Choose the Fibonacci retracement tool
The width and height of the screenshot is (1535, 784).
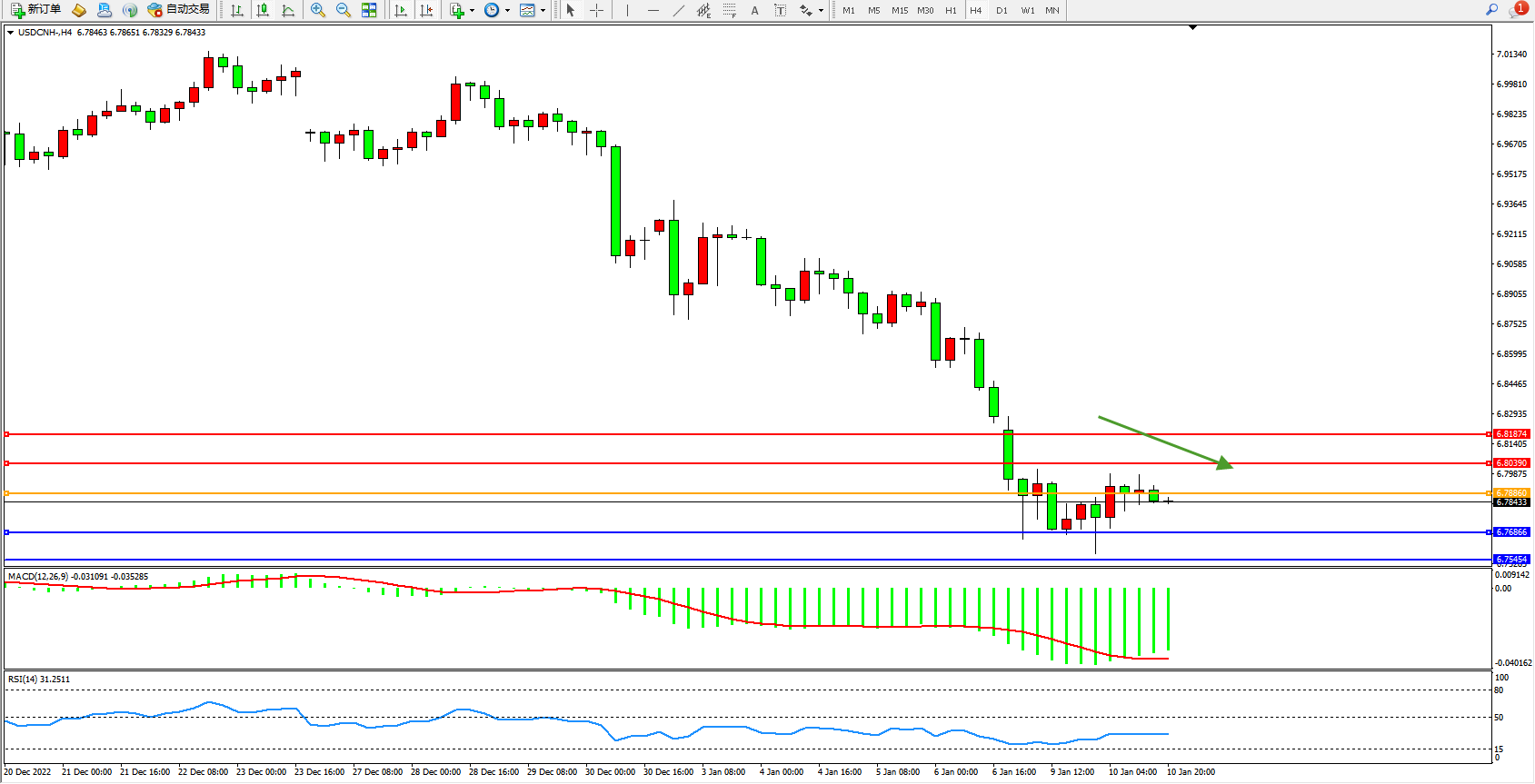tap(730, 10)
